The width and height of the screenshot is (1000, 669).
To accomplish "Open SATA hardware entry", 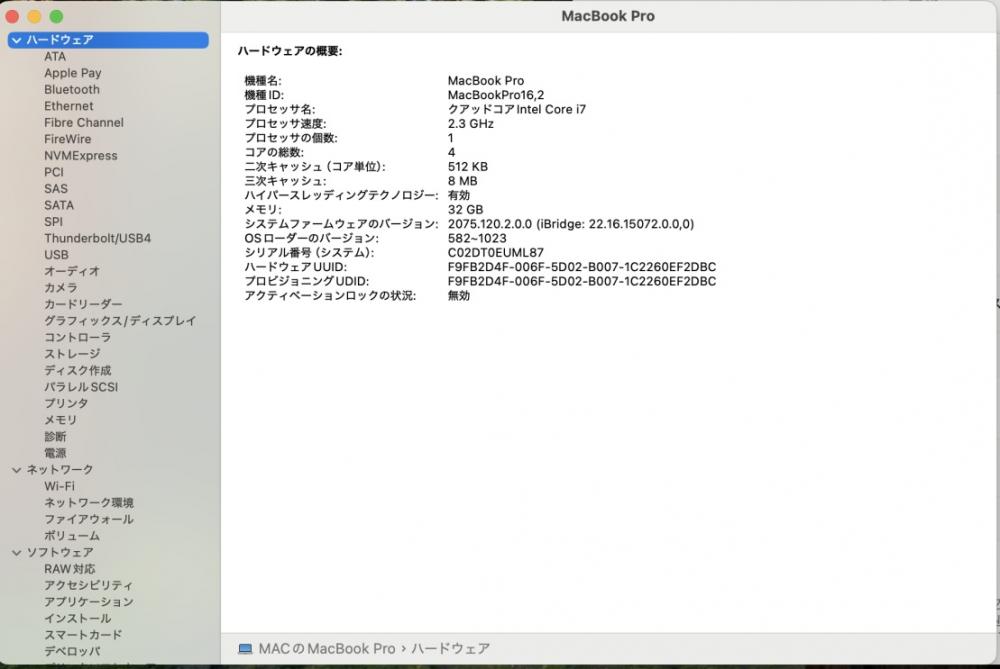I will tap(59, 206).
